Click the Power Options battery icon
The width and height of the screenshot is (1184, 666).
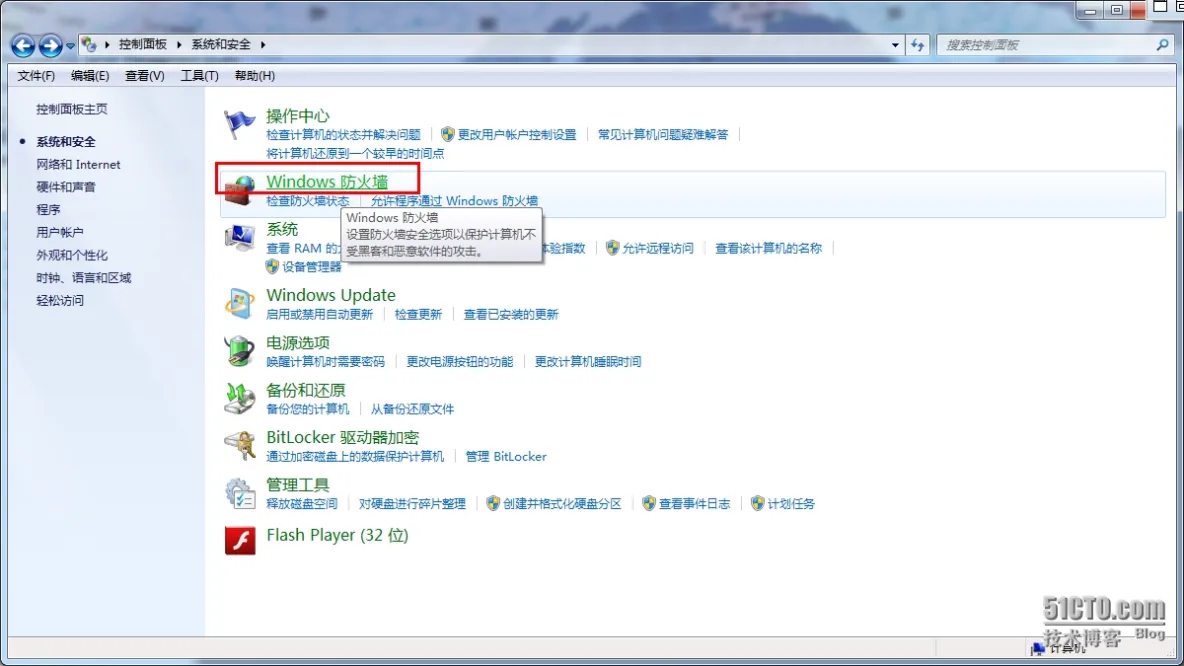239,351
